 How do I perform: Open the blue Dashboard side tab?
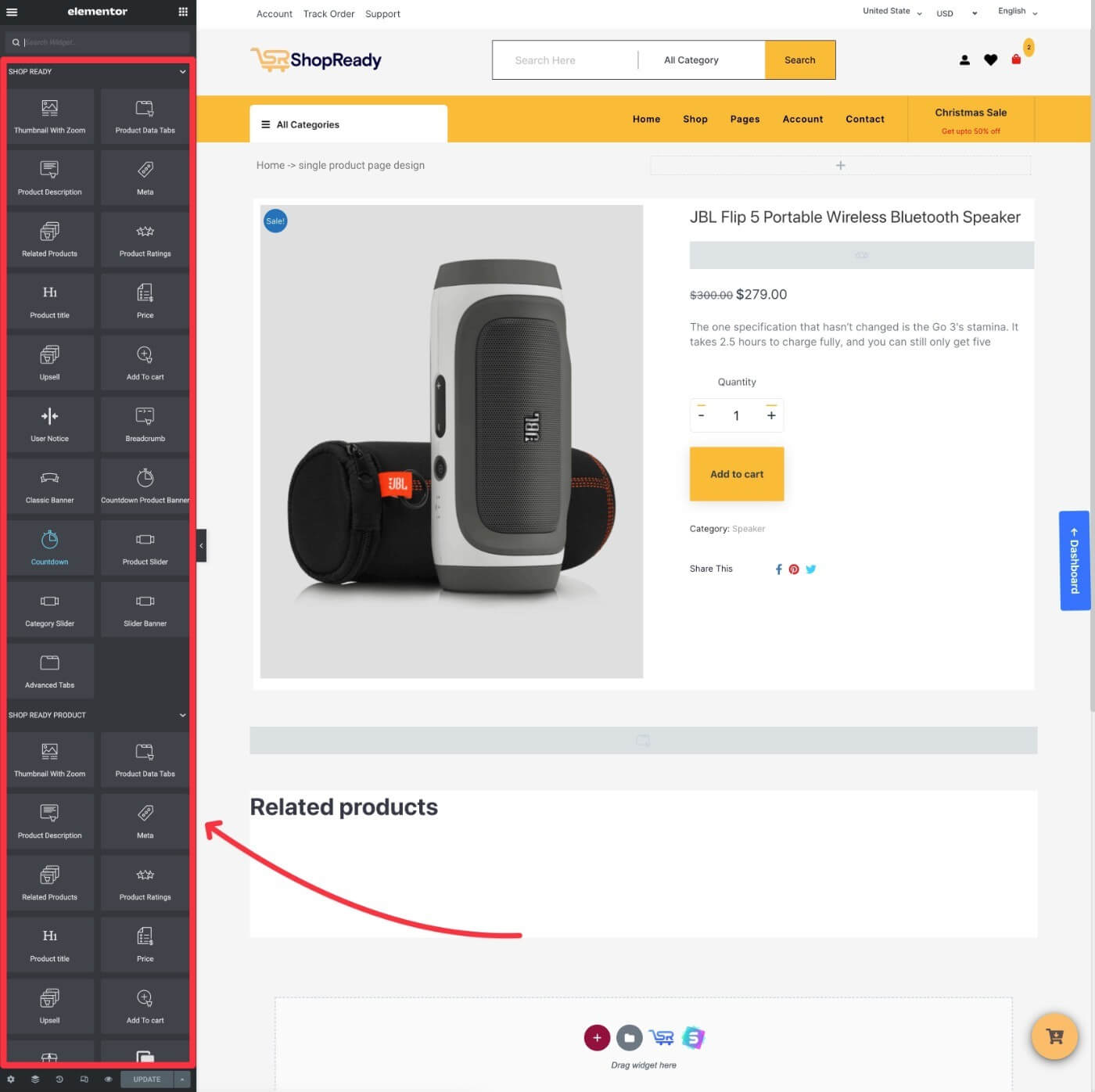(x=1075, y=561)
